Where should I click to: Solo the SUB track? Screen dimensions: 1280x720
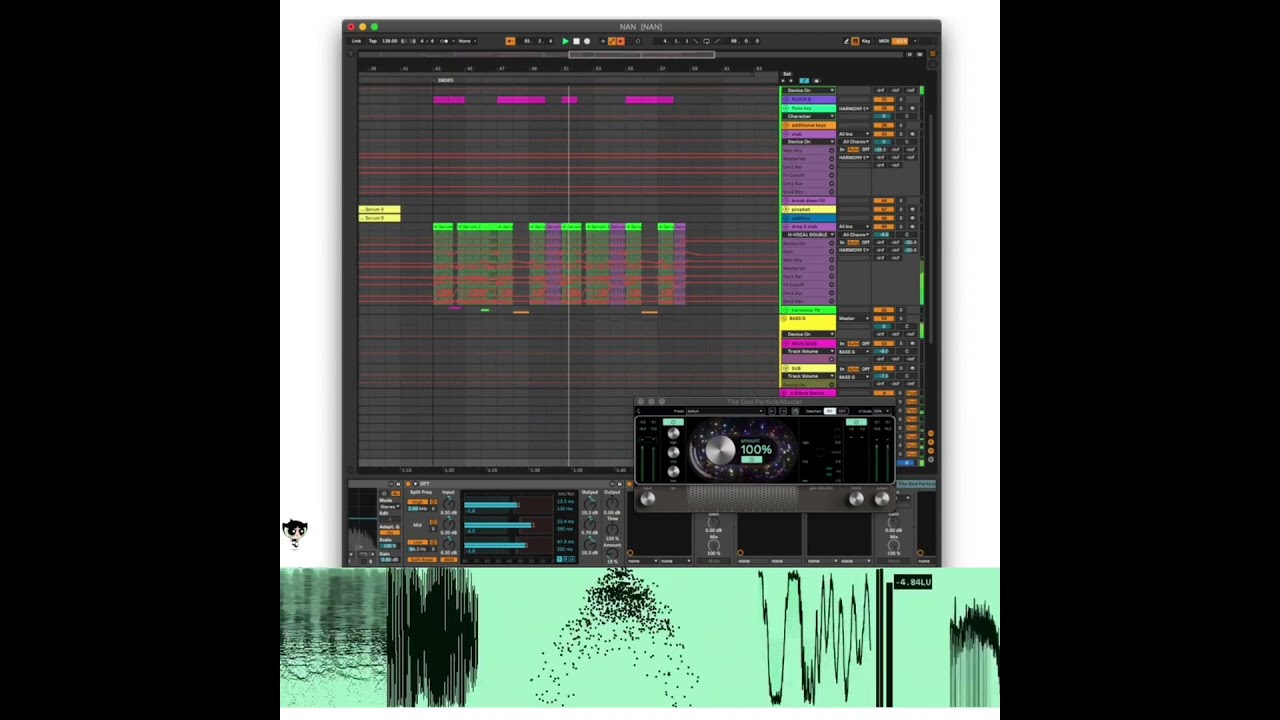tap(901, 368)
